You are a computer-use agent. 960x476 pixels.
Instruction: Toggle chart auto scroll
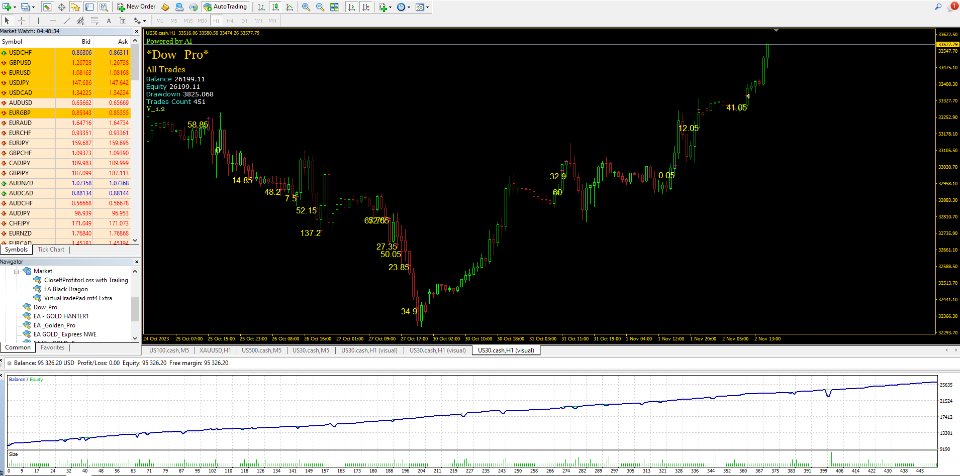coord(352,7)
